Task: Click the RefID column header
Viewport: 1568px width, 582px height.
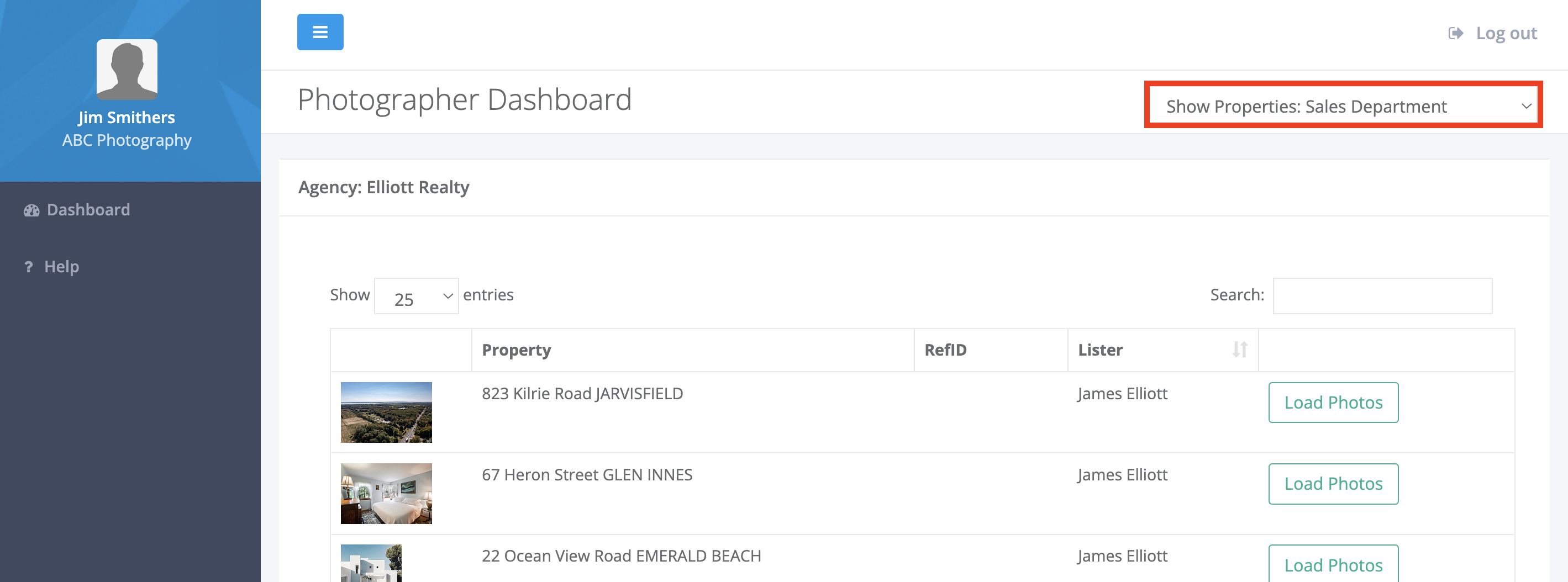Action: (945, 350)
